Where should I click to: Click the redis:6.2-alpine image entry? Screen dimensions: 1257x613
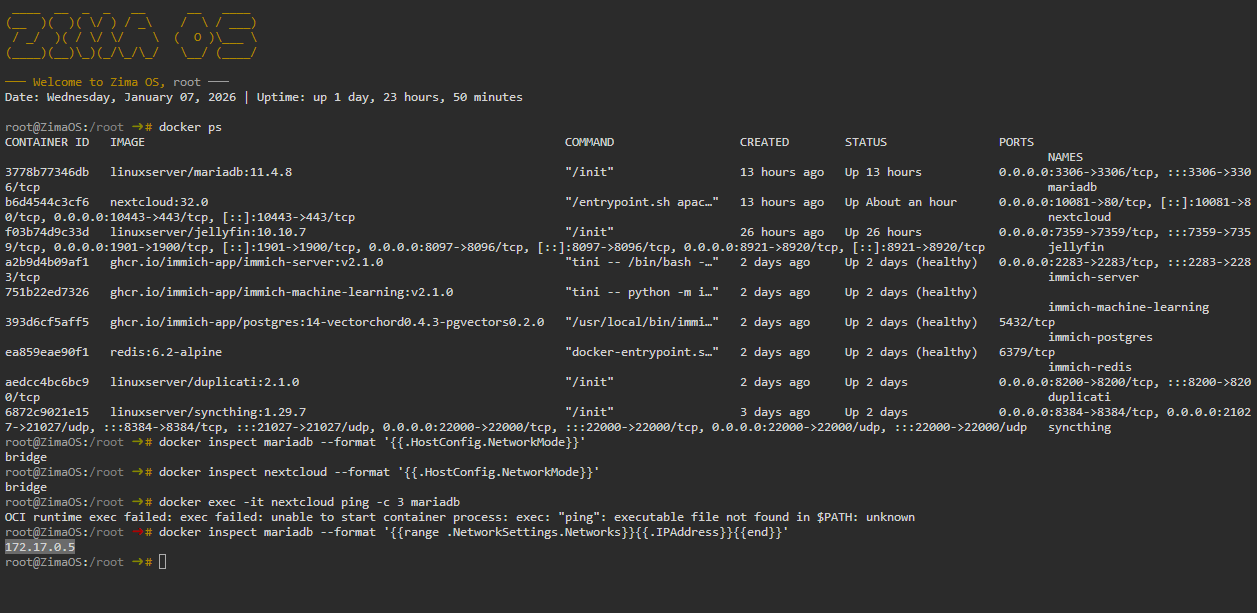tap(166, 352)
